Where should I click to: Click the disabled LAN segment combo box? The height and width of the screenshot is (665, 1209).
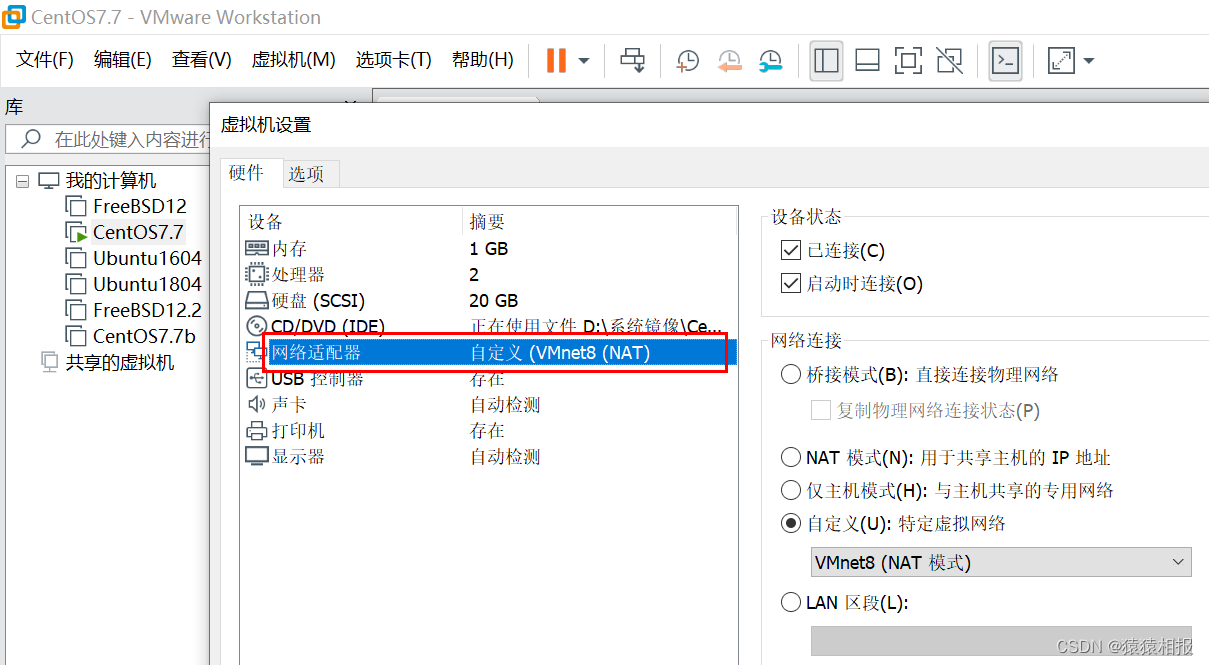(x=1001, y=641)
